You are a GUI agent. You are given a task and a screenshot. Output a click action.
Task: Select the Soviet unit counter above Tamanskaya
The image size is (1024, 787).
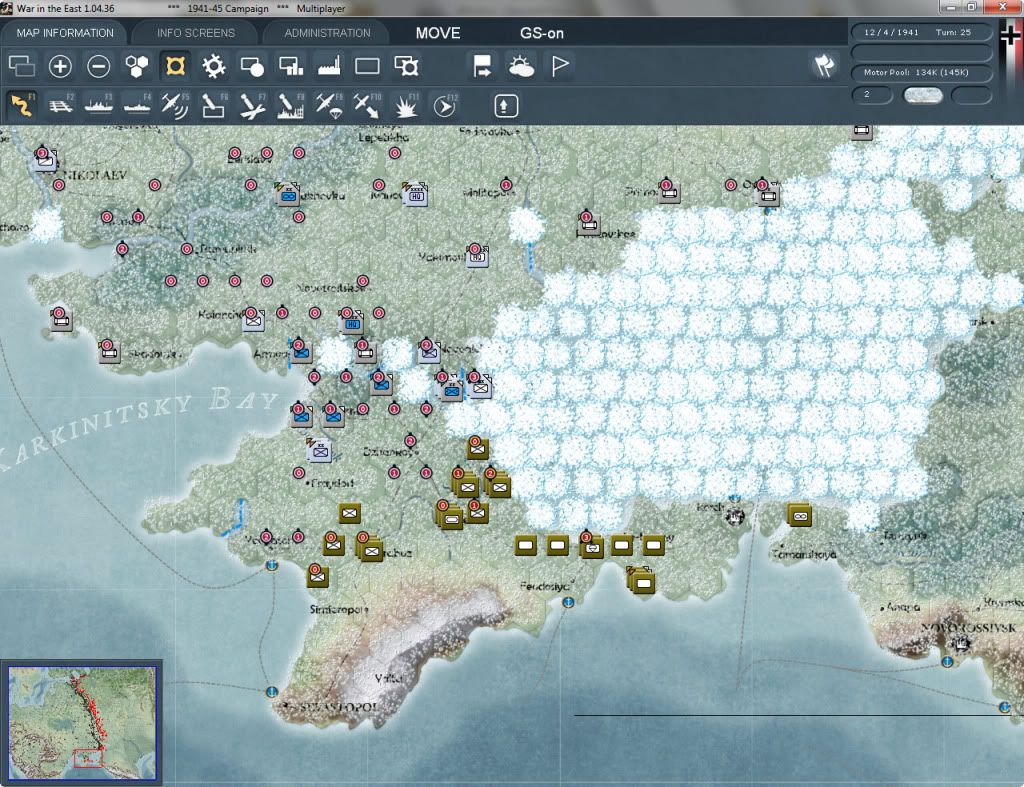click(799, 515)
